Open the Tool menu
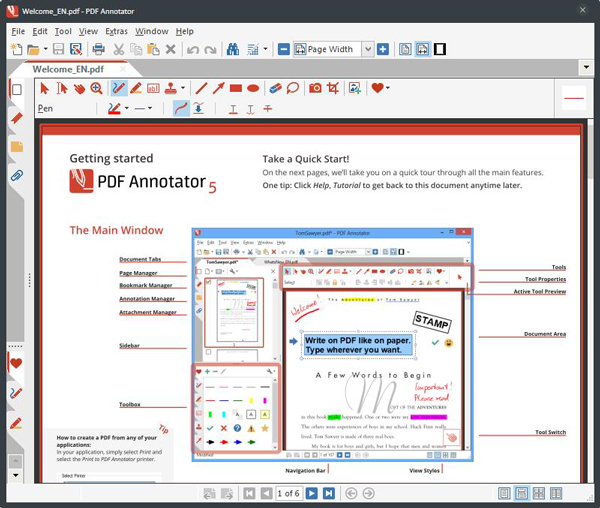 tap(63, 31)
